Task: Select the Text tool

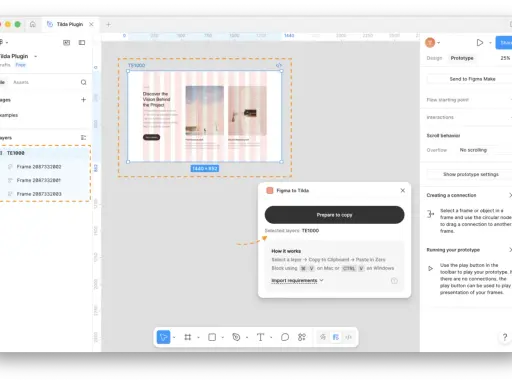Action: 260,337
